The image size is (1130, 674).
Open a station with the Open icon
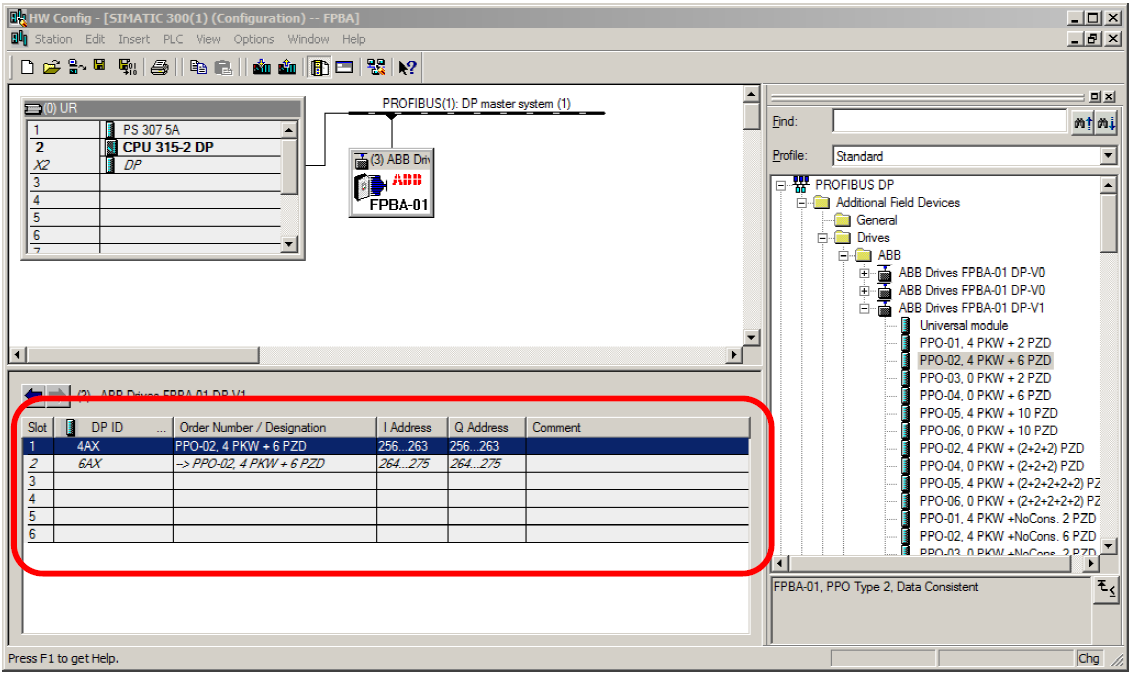[x=51, y=67]
